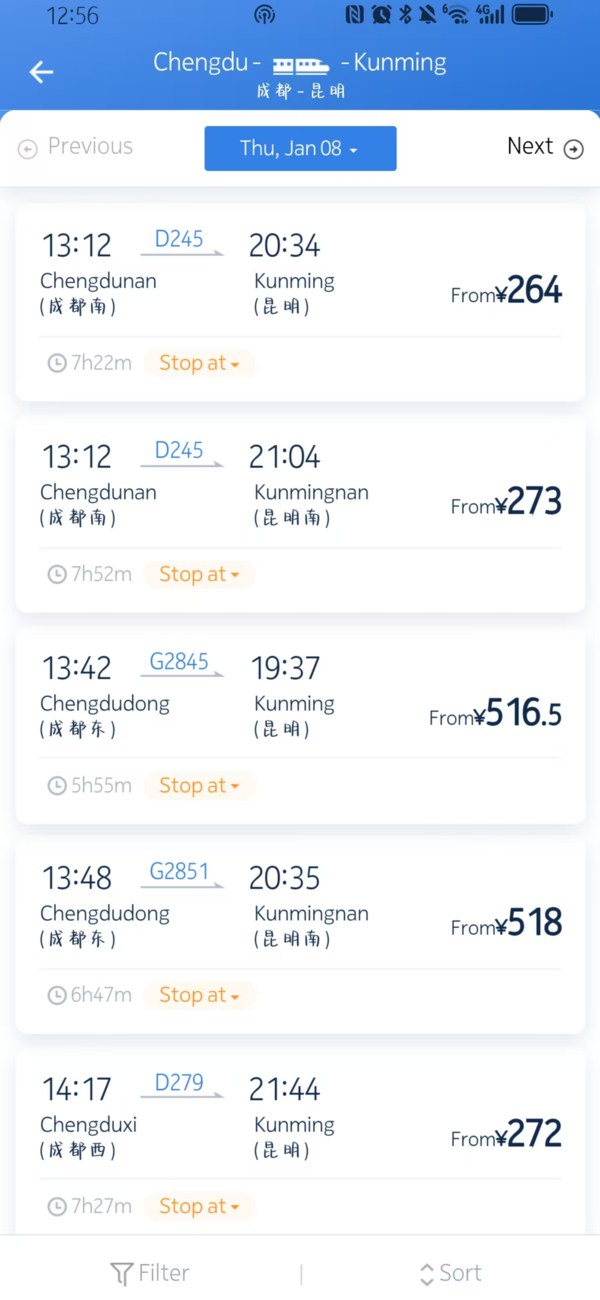Viewport: 600px width, 1300px height.
Task: Tap the Filter funnel icon
Action: click(122, 1274)
